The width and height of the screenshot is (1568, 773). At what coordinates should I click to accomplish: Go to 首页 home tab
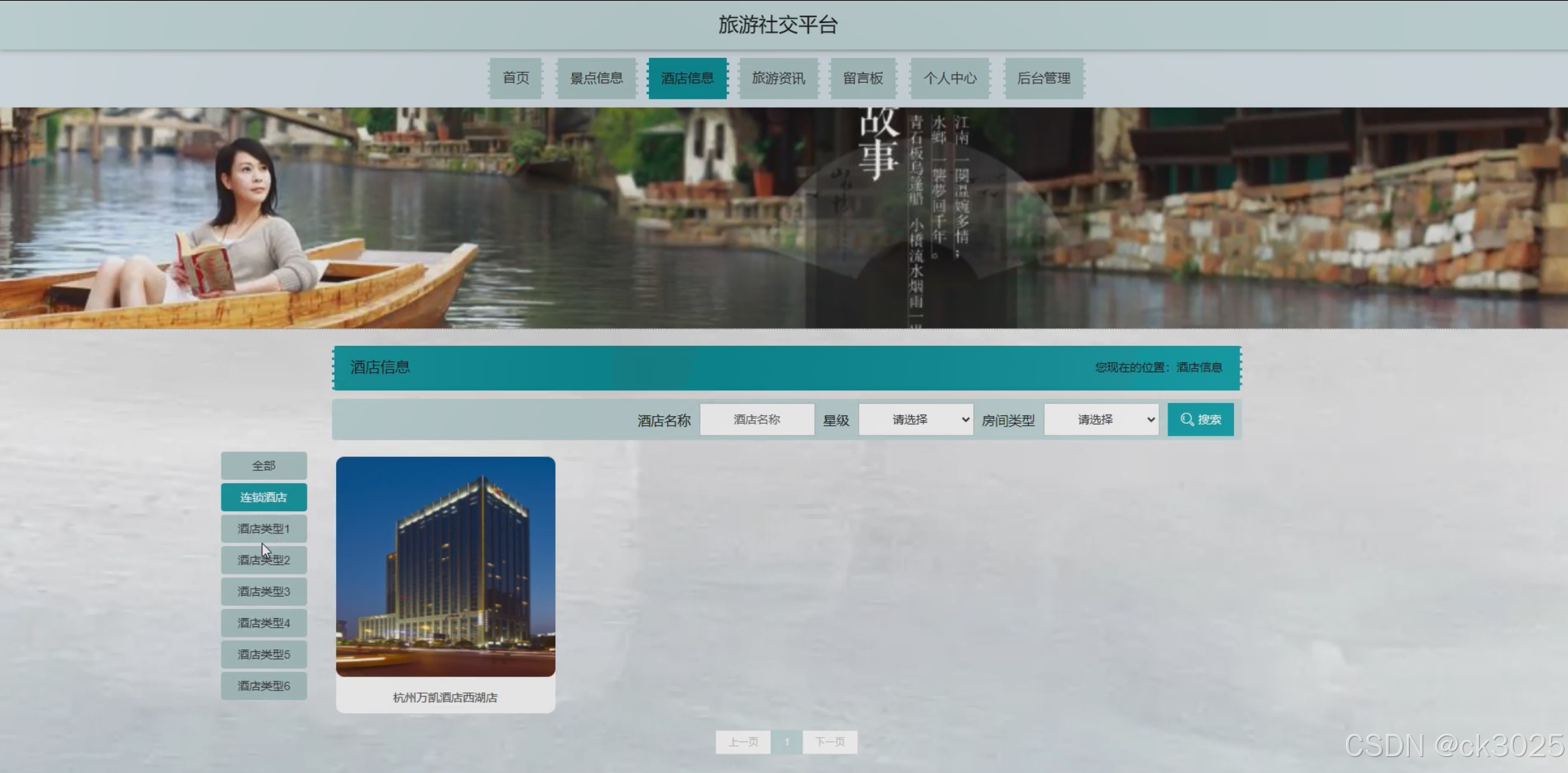click(x=516, y=78)
